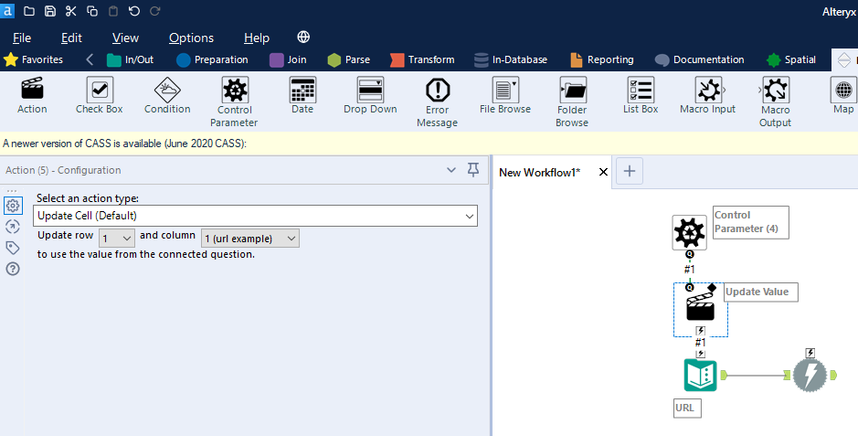858x436 pixels.
Task: Open the navigation tab in config sidebar
Action: click(x=13, y=226)
